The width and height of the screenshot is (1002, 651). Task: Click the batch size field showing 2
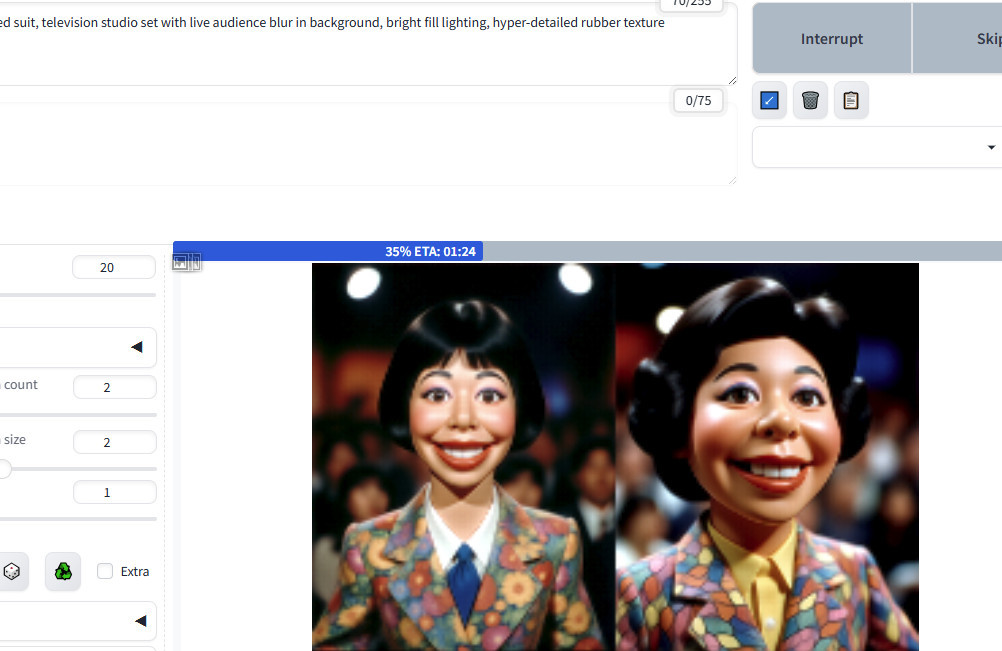pos(114,442)
